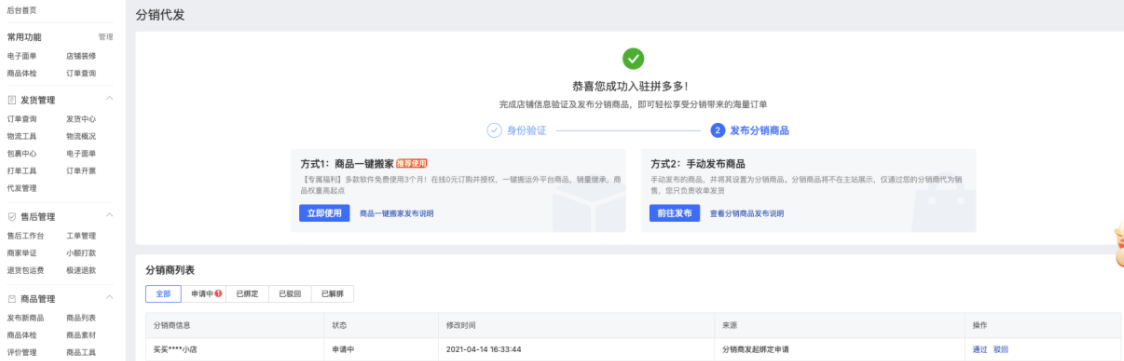
Task: Open 商品体检 under 常用功能
Action: (21, 73)
